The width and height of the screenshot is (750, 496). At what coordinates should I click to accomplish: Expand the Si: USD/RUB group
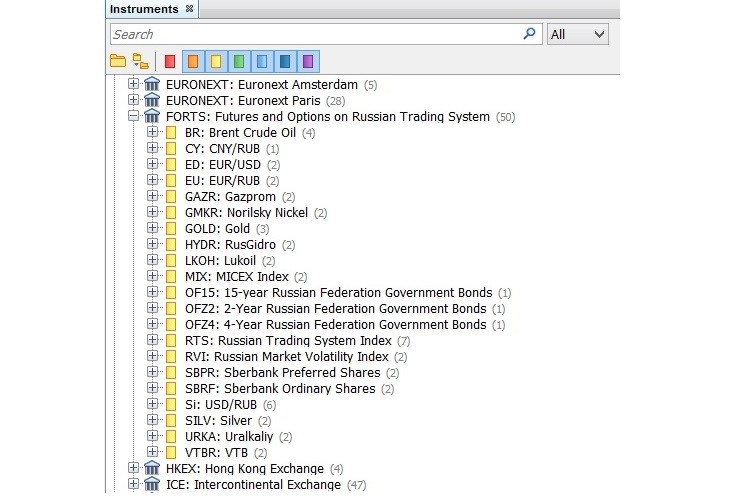[x=153, y=404]
